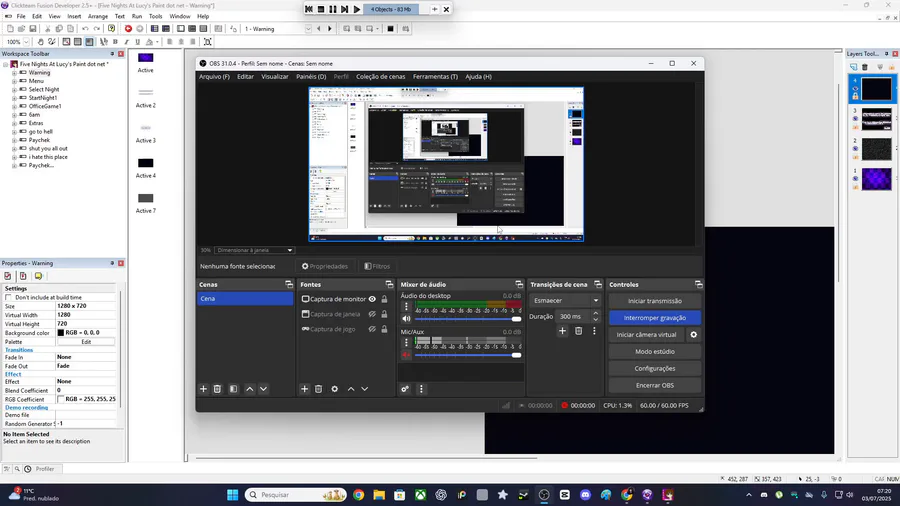Screen dimensions: 900x506
Task: Click Background color black swatch
Action: click(x=61, y=333)
